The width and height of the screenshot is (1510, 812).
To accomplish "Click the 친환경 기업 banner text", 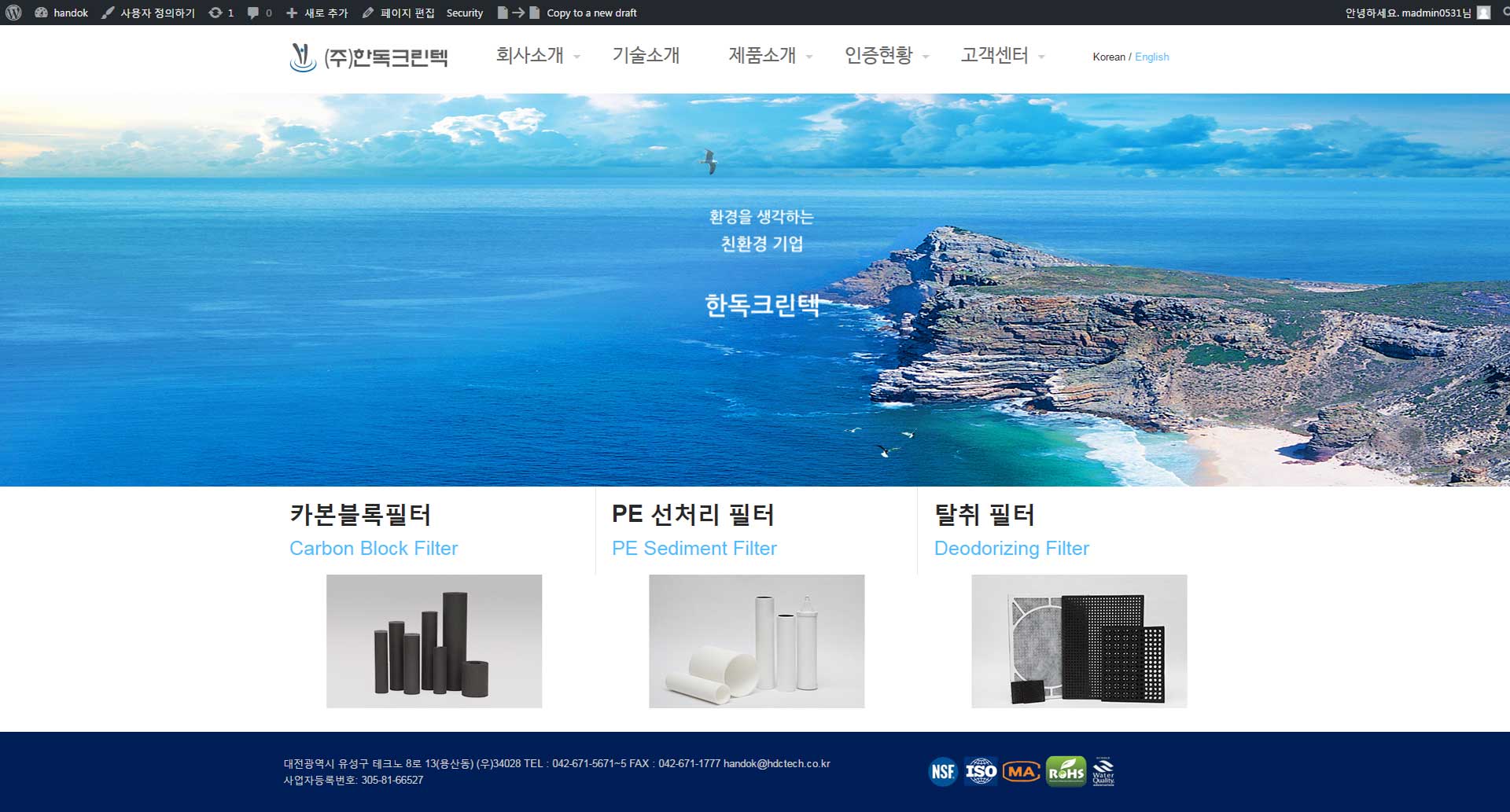I will pyautogui.click(x=762, y=244).
